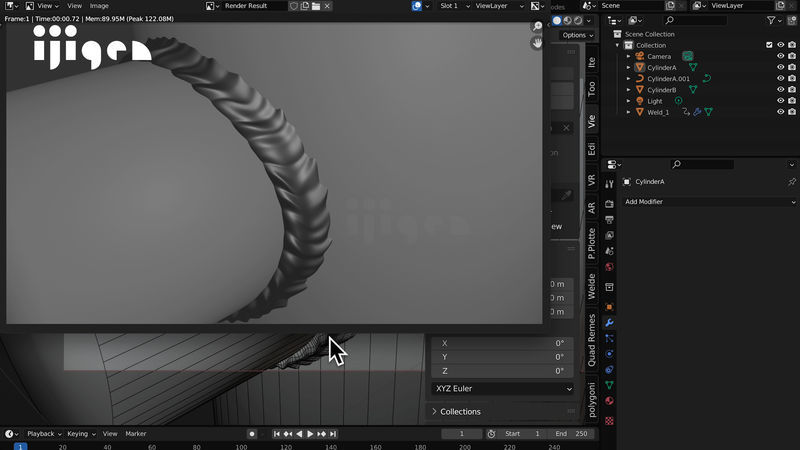The image size is (800, 450).
Task: Open the Image menu in image editor
Action: 99,6
